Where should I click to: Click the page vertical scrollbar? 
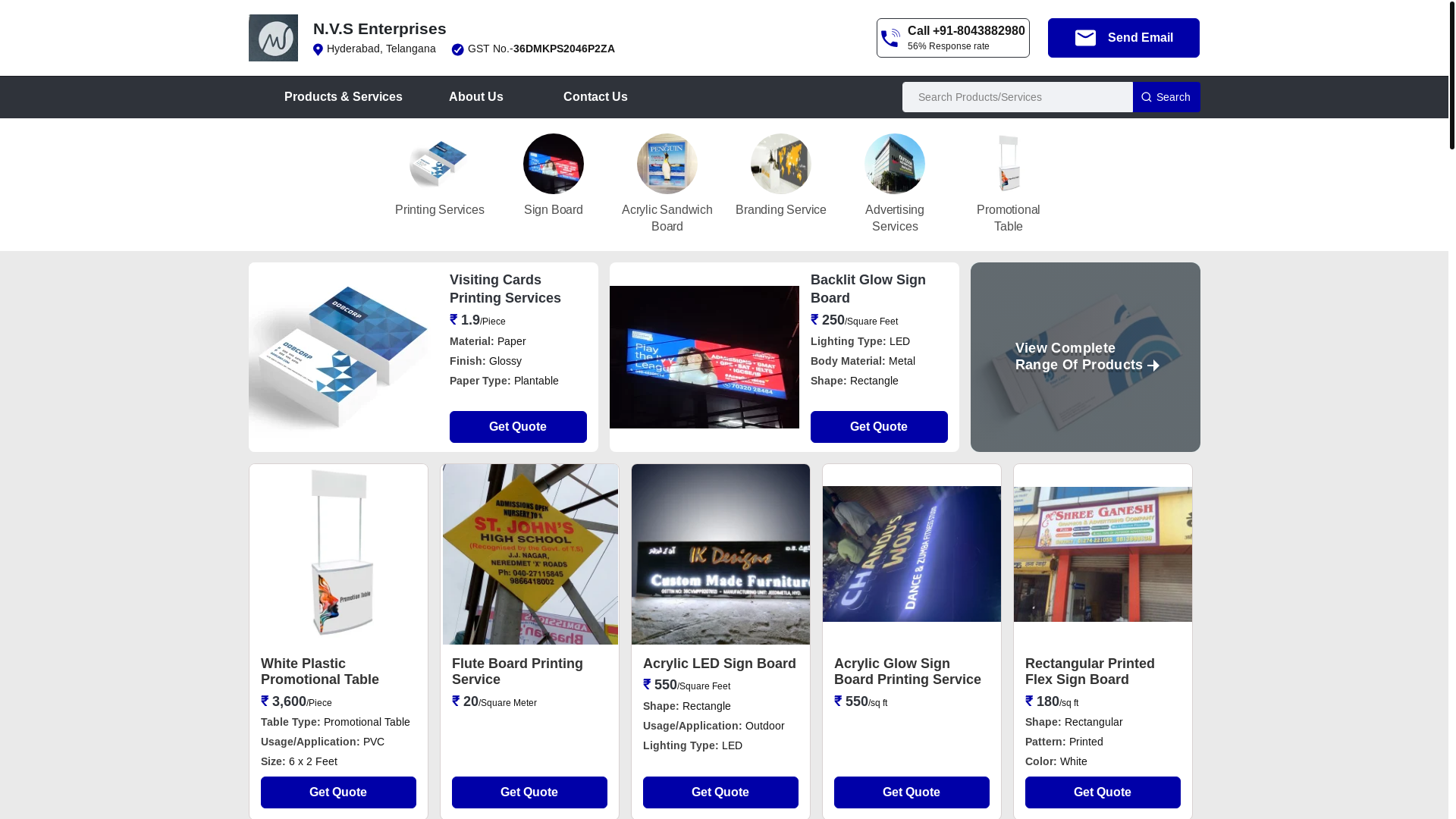click(x=1452, y=74)
